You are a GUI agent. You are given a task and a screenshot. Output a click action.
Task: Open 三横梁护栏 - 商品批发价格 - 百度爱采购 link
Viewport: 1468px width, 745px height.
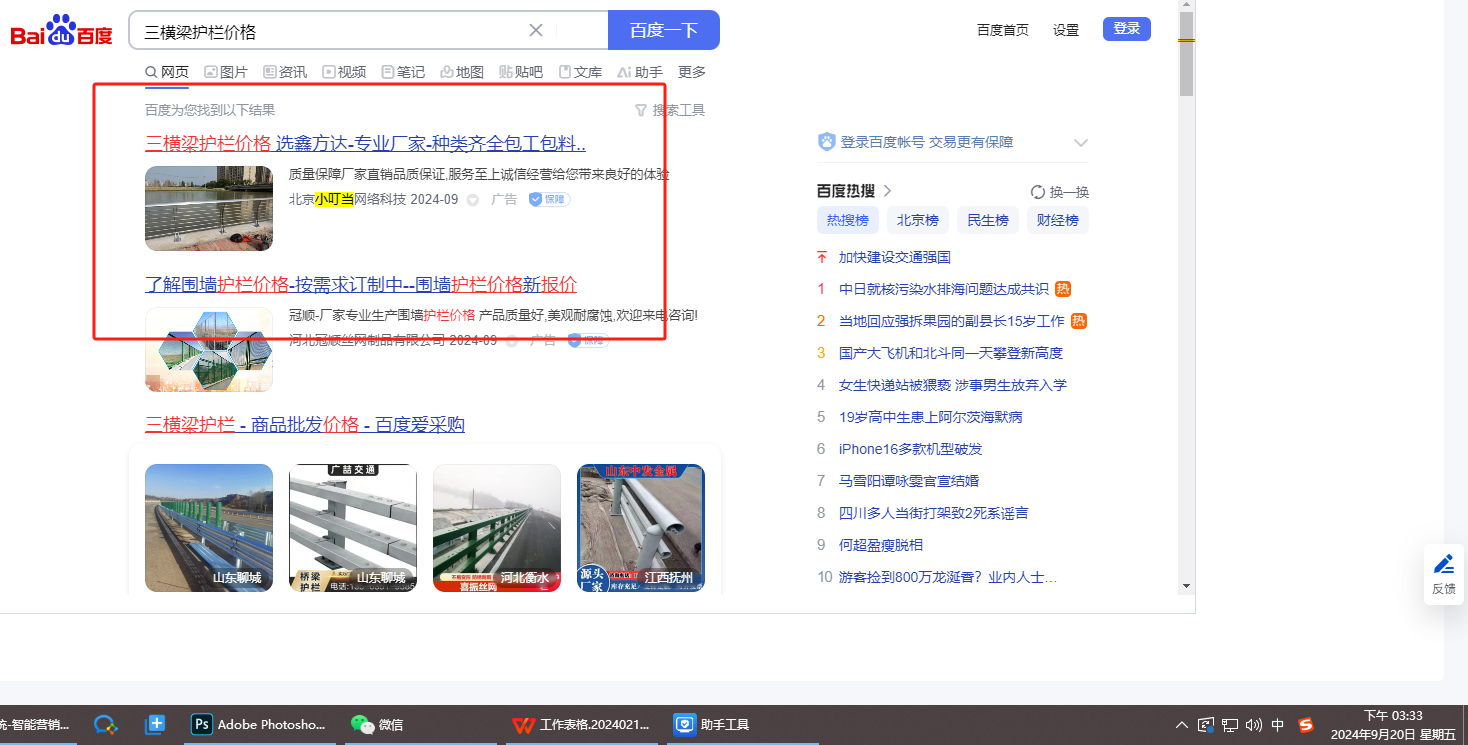(x=305, y=425)
